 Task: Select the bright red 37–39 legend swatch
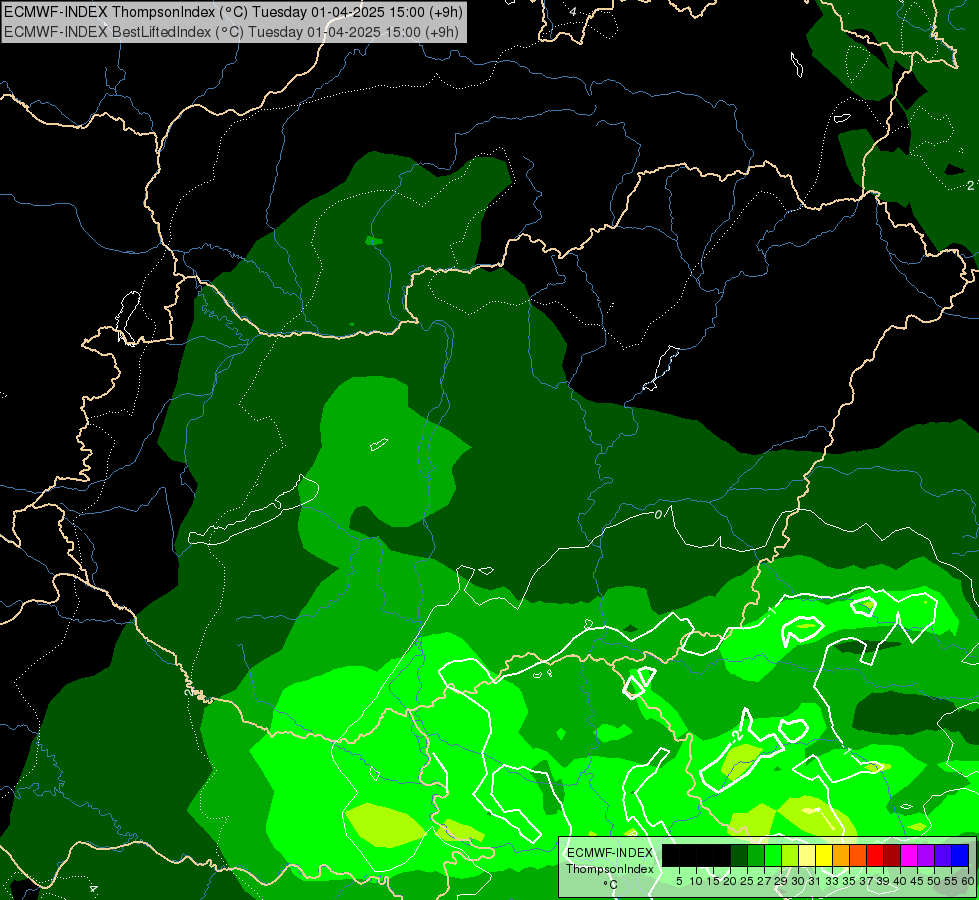[875, 855]
